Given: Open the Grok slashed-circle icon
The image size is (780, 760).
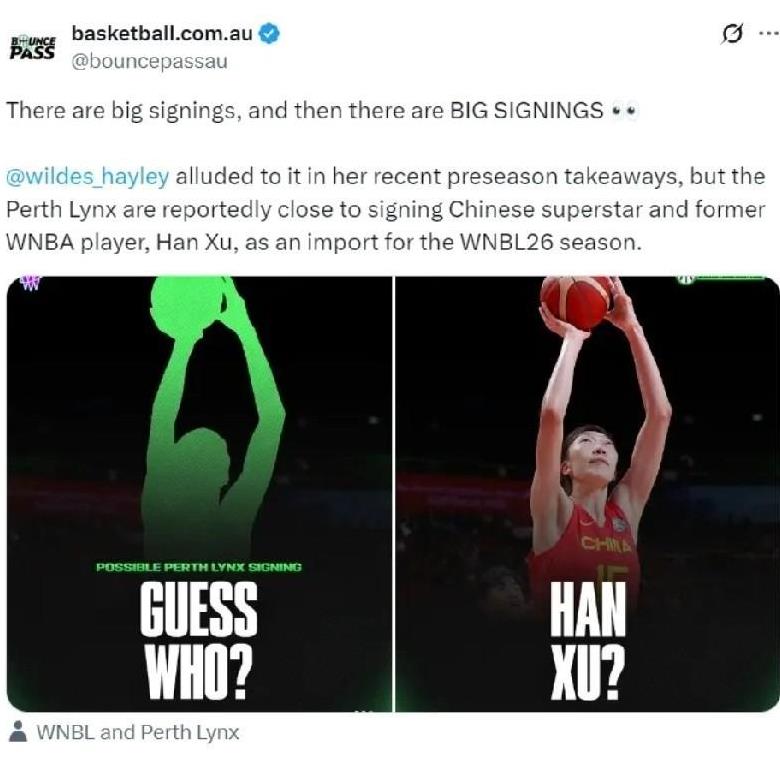Looking at the screenshot, I should tap(733, 34).
